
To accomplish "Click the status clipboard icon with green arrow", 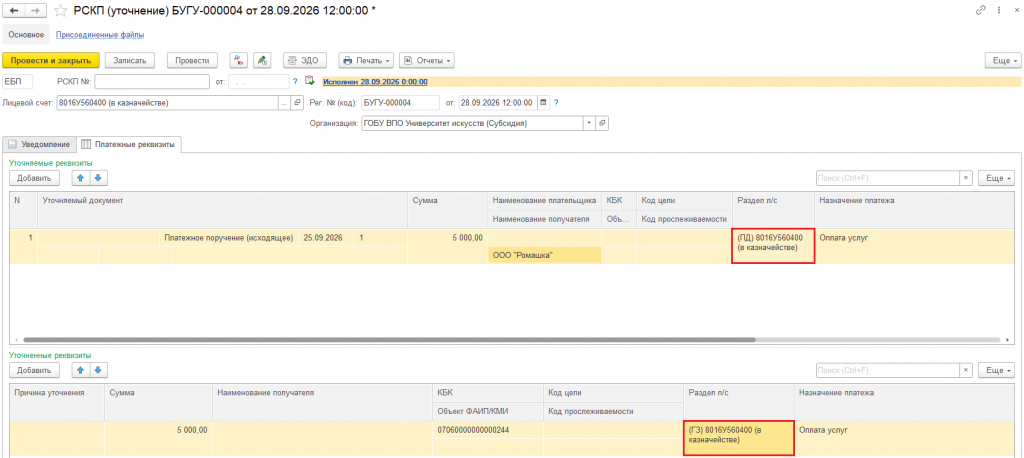I will point(310,81).
